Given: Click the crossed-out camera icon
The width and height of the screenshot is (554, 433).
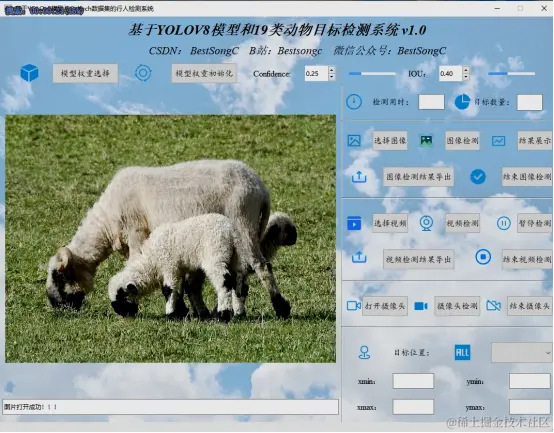Looking at the screenshot, I should [494, 306].
